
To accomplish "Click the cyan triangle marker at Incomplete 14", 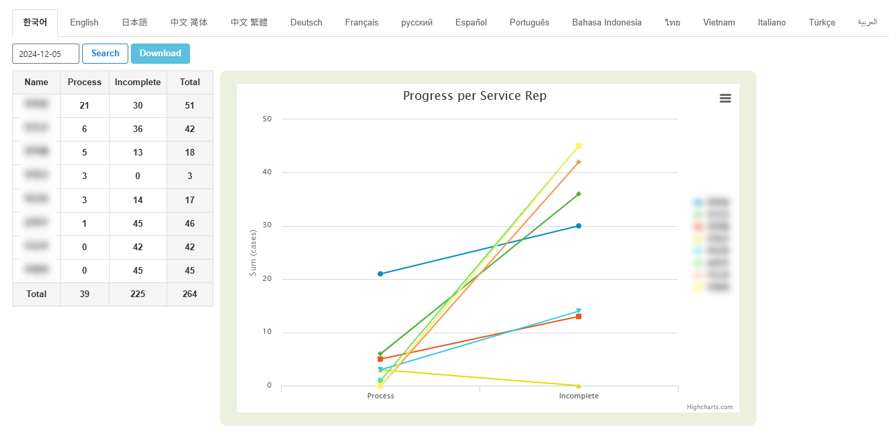I will [578, 310].
